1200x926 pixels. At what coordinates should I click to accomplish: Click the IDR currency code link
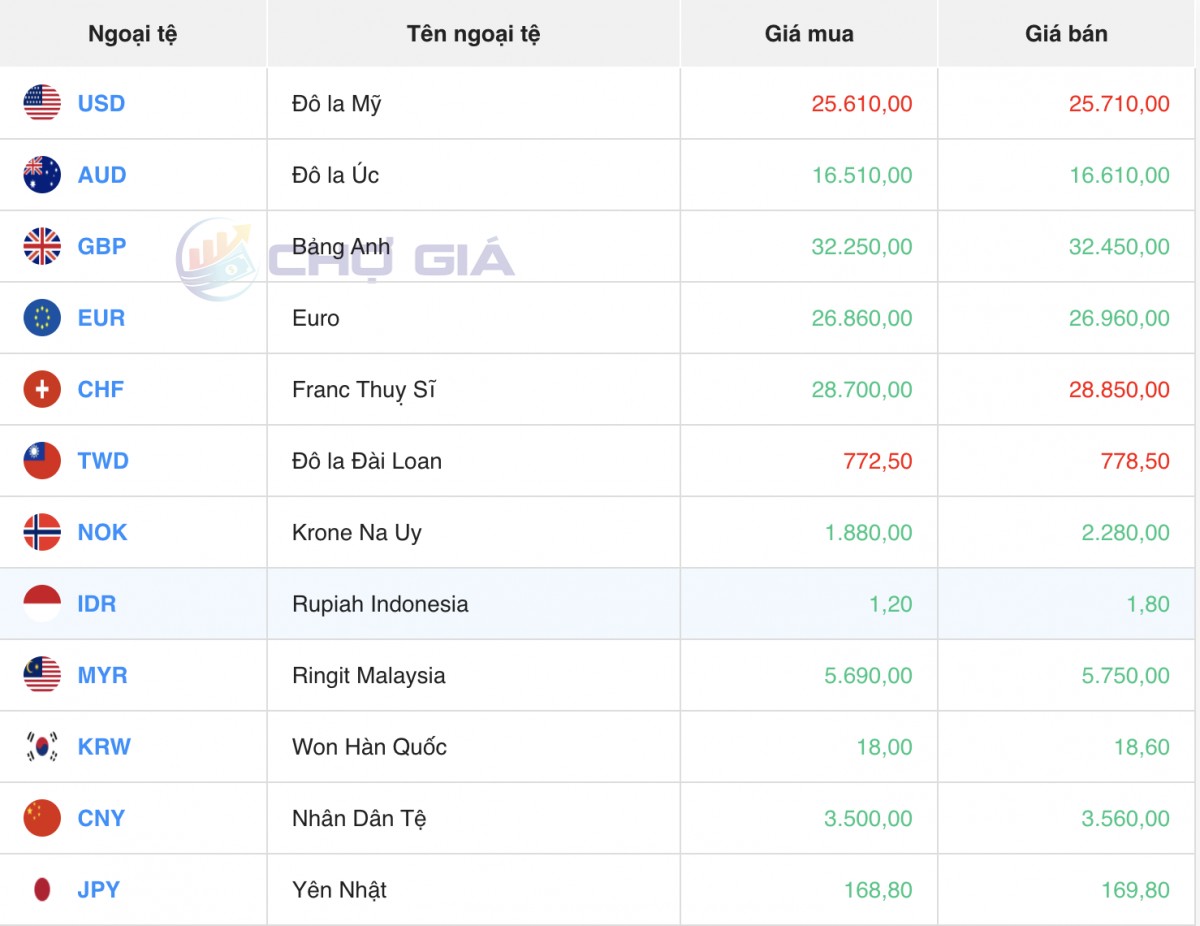pyautogui.click(x=96, y=604)
